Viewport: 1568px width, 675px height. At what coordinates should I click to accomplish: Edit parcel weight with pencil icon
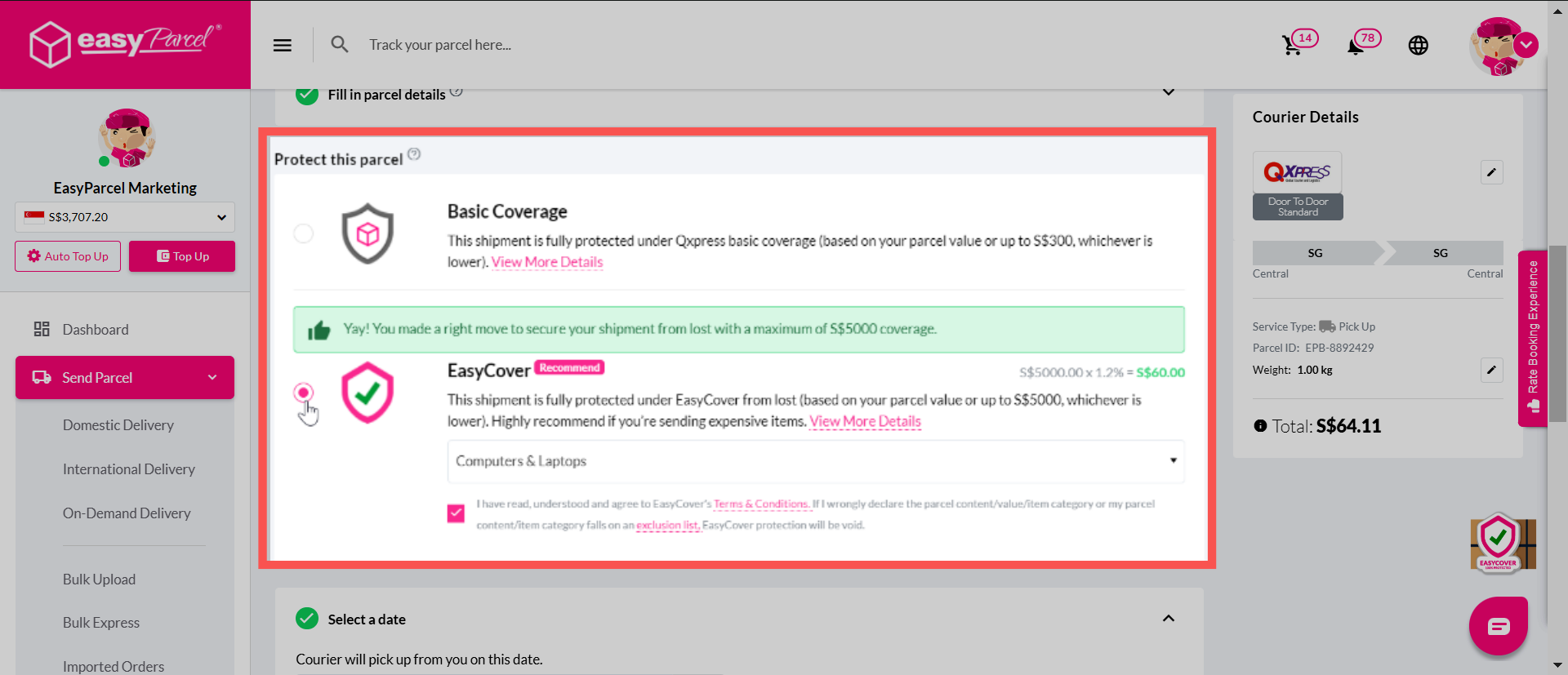click(1491, 370)
